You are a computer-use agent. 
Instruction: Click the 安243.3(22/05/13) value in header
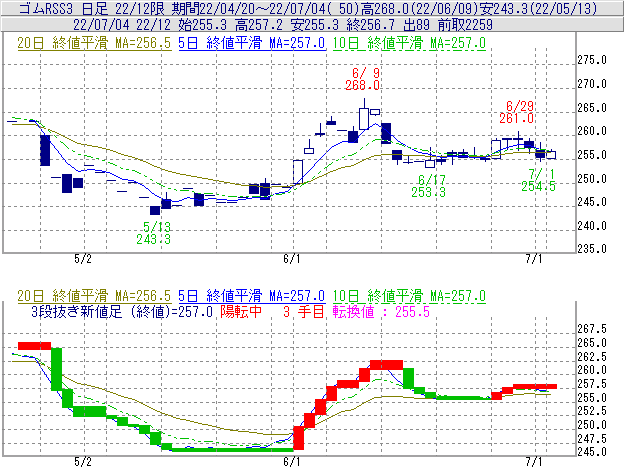(538, 8)
